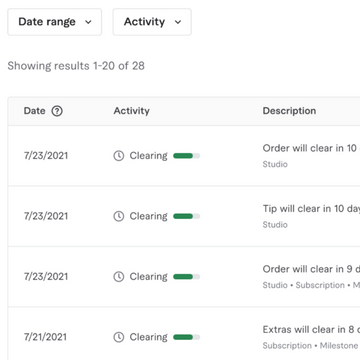Click green progress bar in first Clearing row
360x360 pixels.
pos(187,156)
